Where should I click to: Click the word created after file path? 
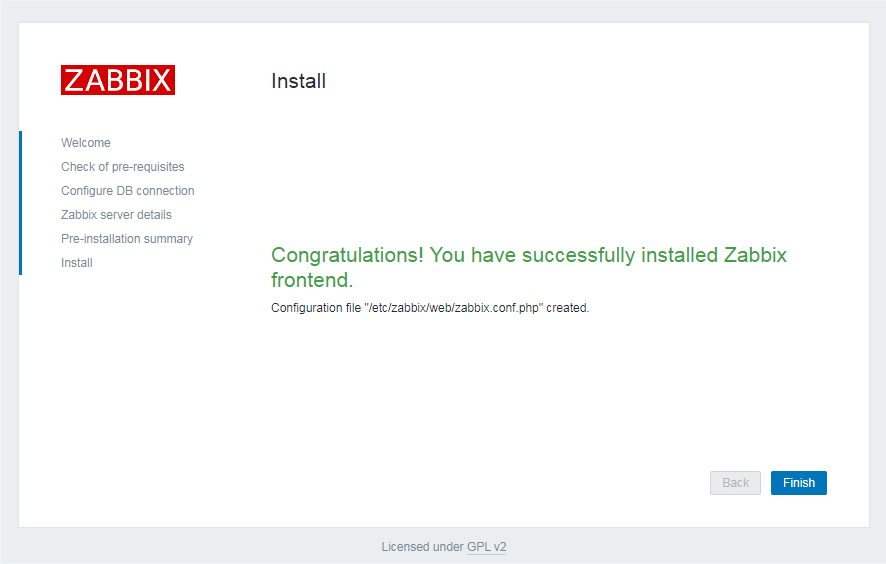tap(567, 308)
